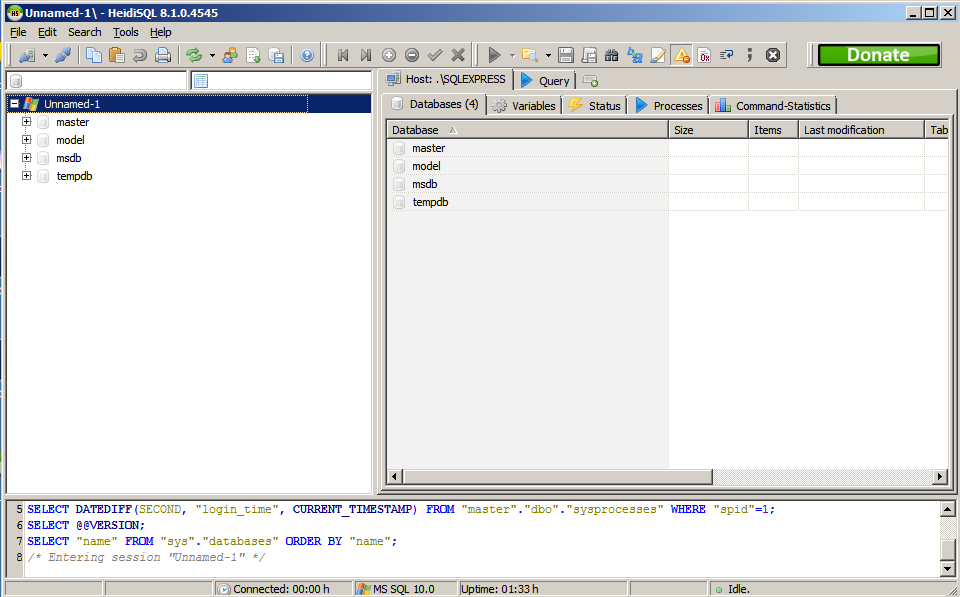Click the Save floppy disk icon
The height and width of the screenshot is (597, 960).
[x=566, y=56]
